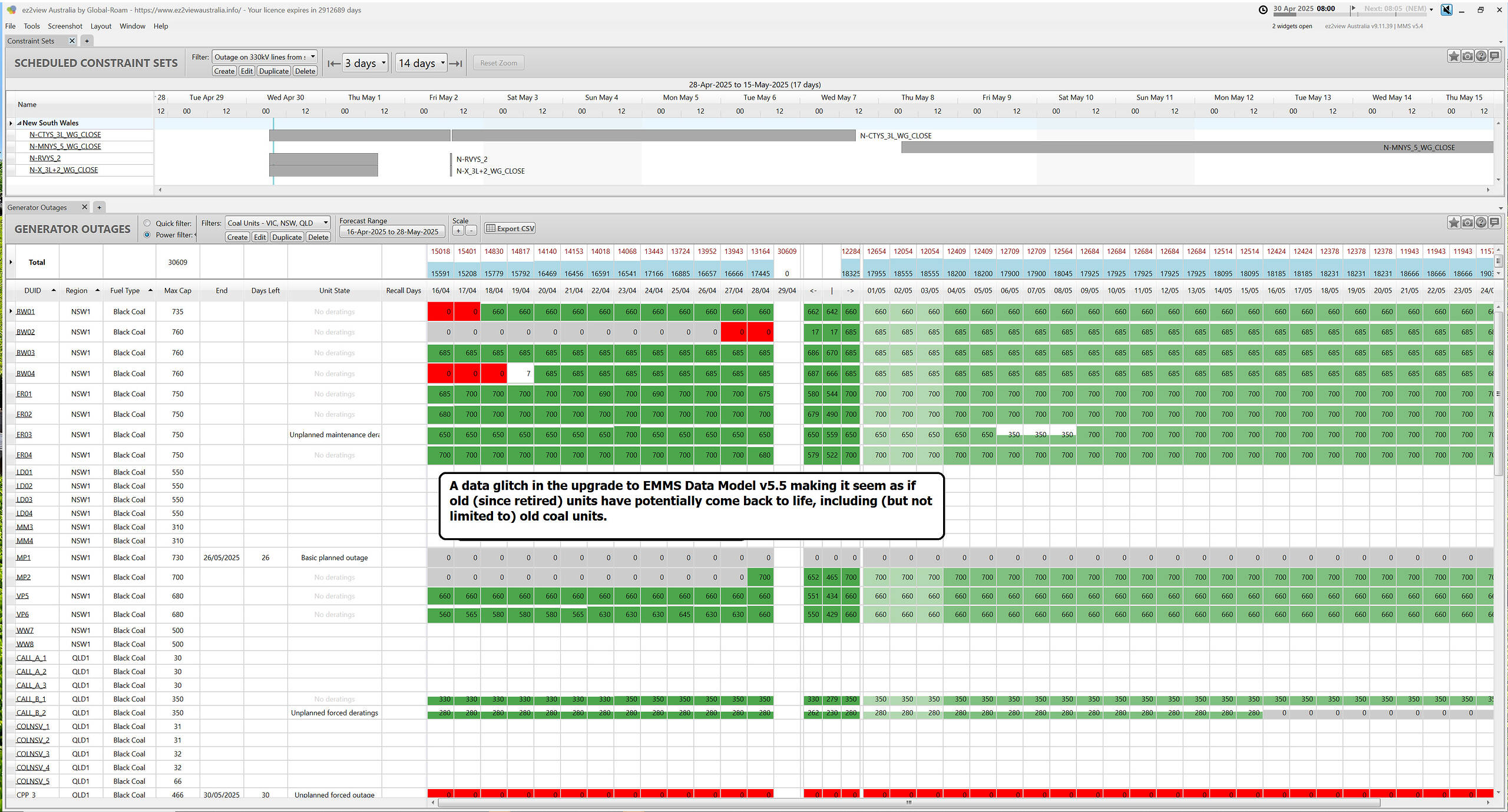Open the Layout menu
1508x812 pixels.
point(101,26)
